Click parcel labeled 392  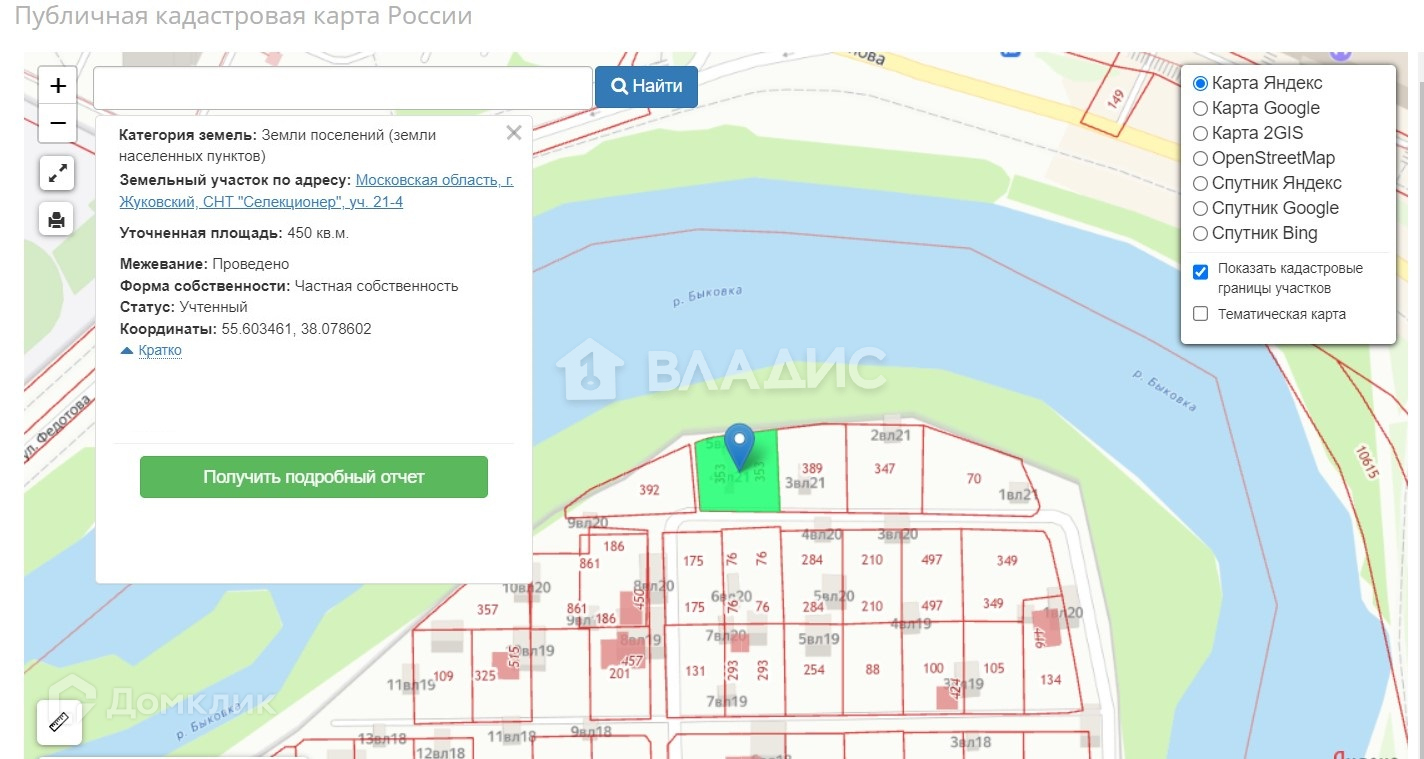click(649, 490)
